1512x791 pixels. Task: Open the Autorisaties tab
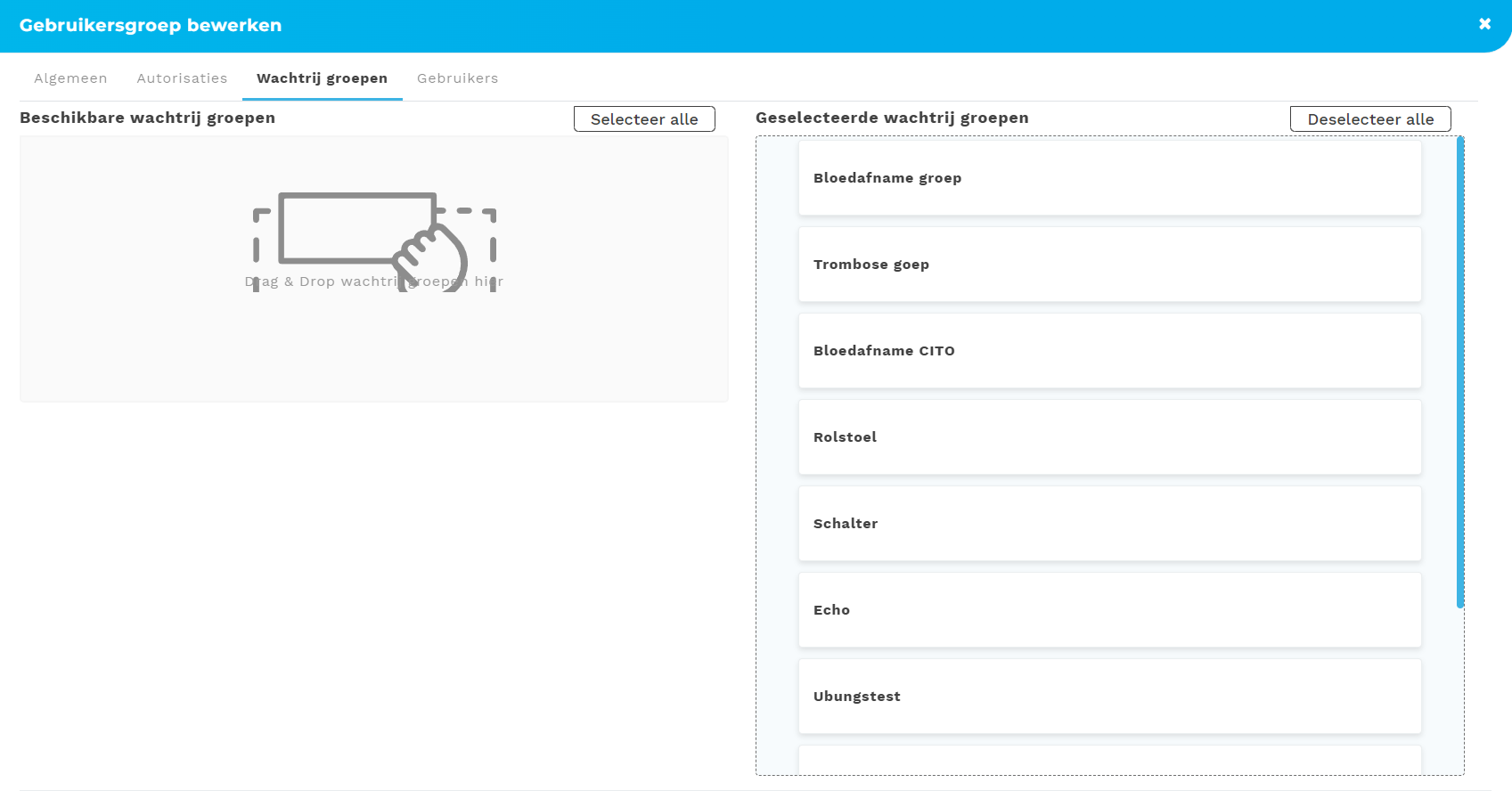pos(182,78)
